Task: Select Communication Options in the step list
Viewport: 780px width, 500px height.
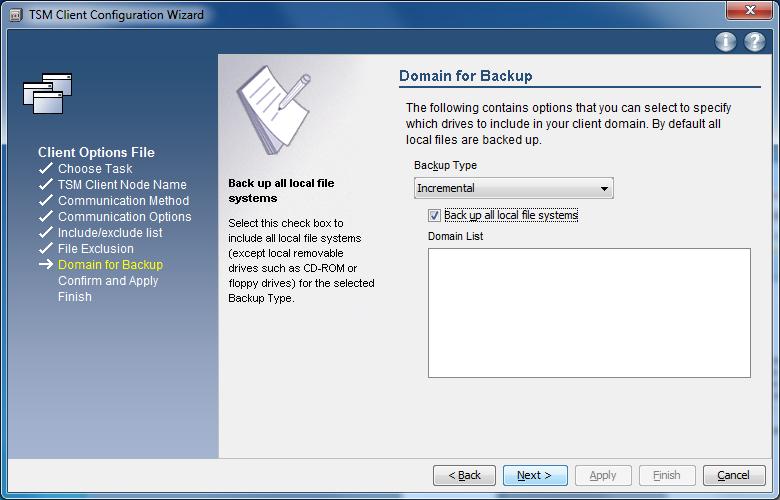Action: coord(124,217)
